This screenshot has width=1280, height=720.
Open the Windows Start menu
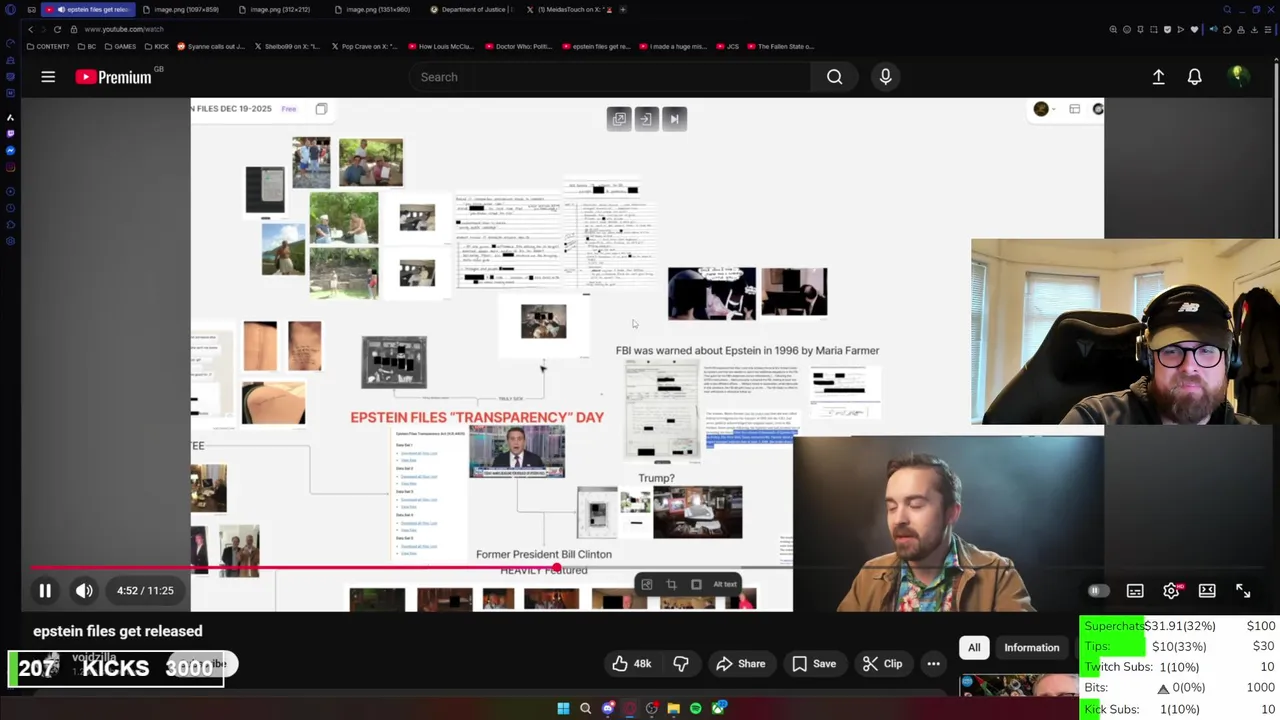click(563, 709)
